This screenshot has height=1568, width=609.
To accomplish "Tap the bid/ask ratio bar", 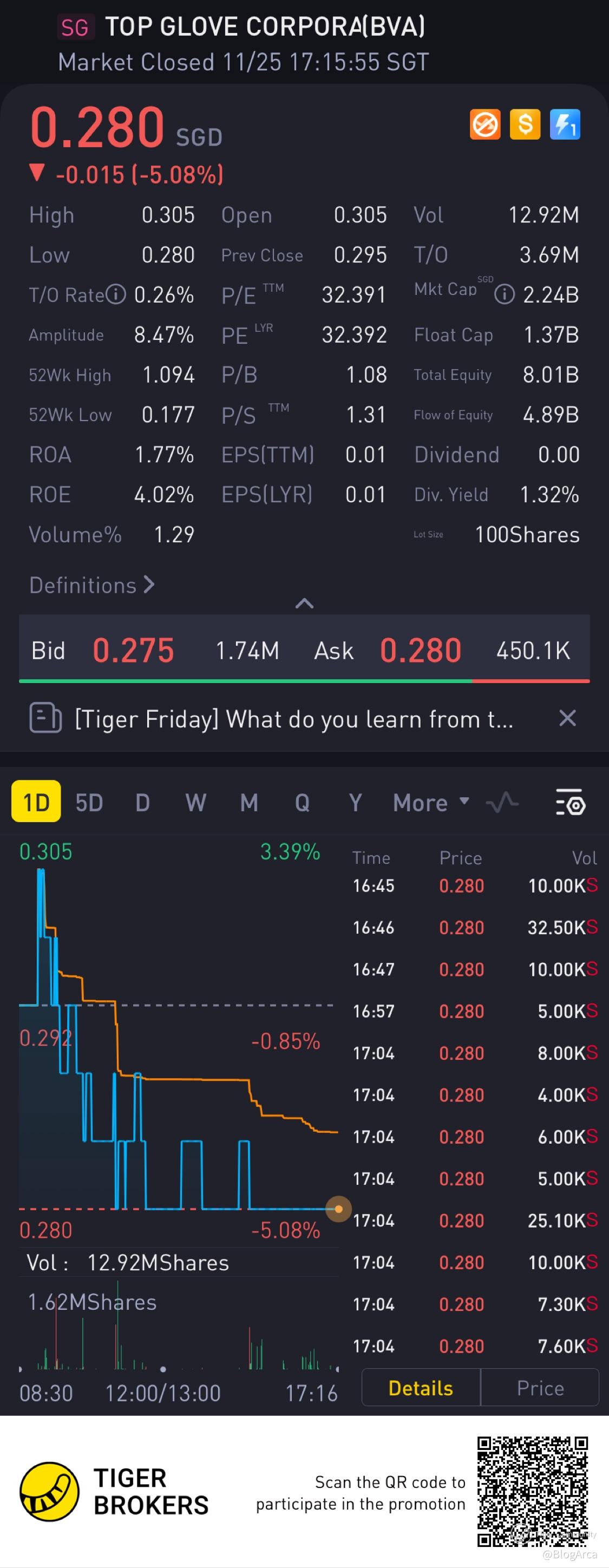I will point(304,681).
